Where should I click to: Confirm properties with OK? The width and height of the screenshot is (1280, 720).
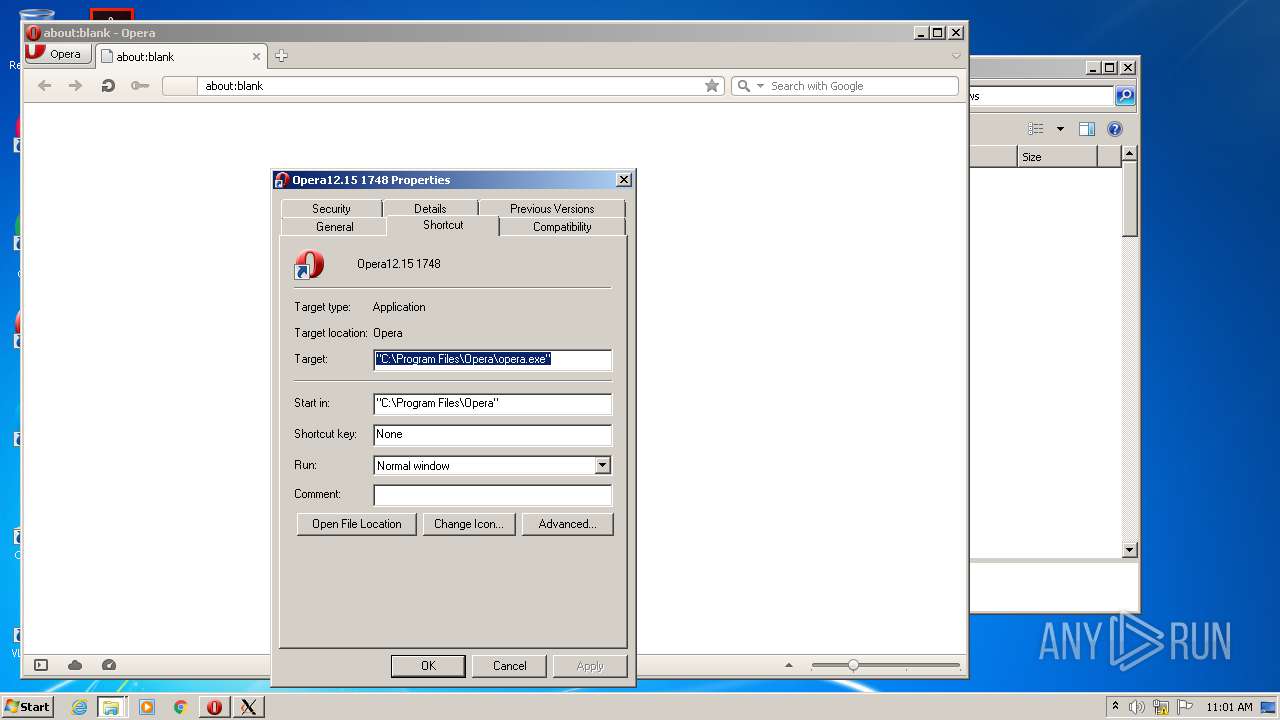point(428,666)
